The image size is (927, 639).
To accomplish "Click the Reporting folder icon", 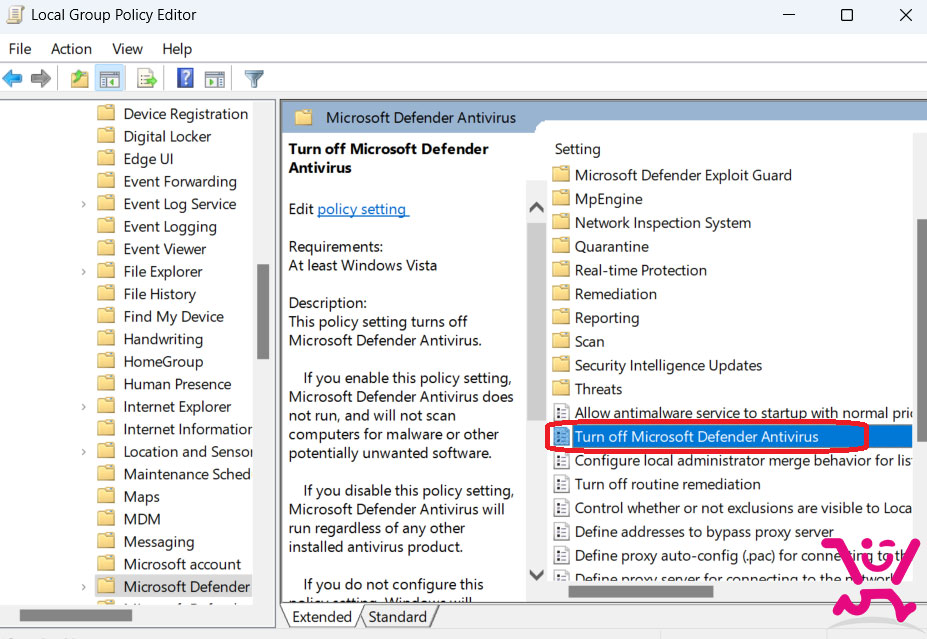I will click(561, 317).
